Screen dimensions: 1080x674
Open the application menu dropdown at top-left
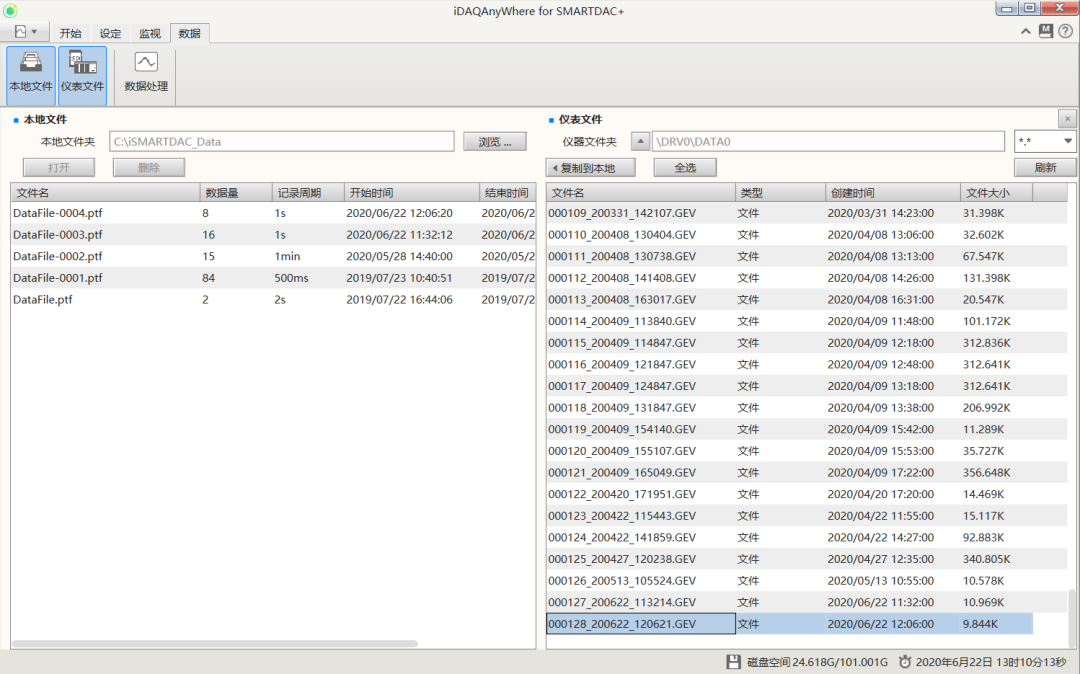click(25, 32)
